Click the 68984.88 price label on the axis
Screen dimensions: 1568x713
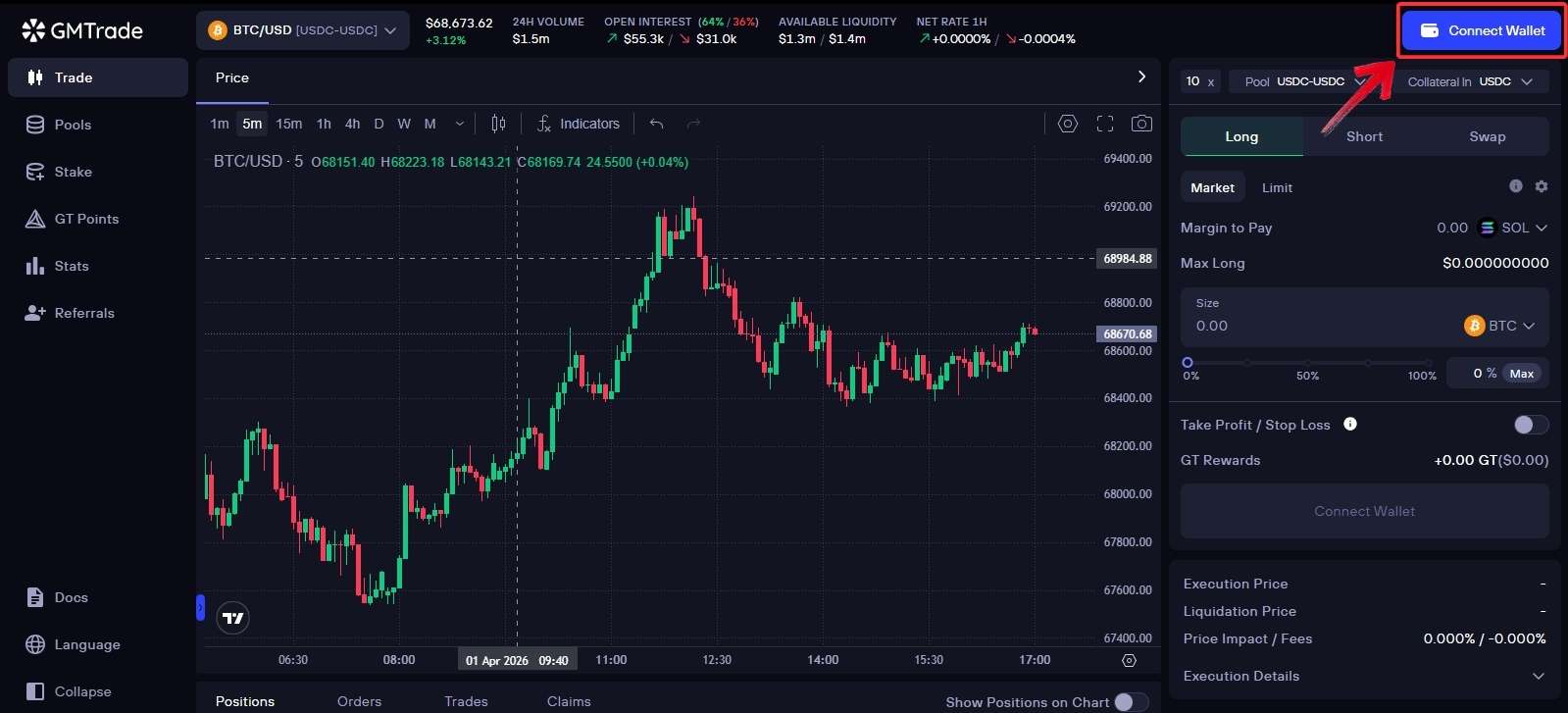pos(1127,259)
